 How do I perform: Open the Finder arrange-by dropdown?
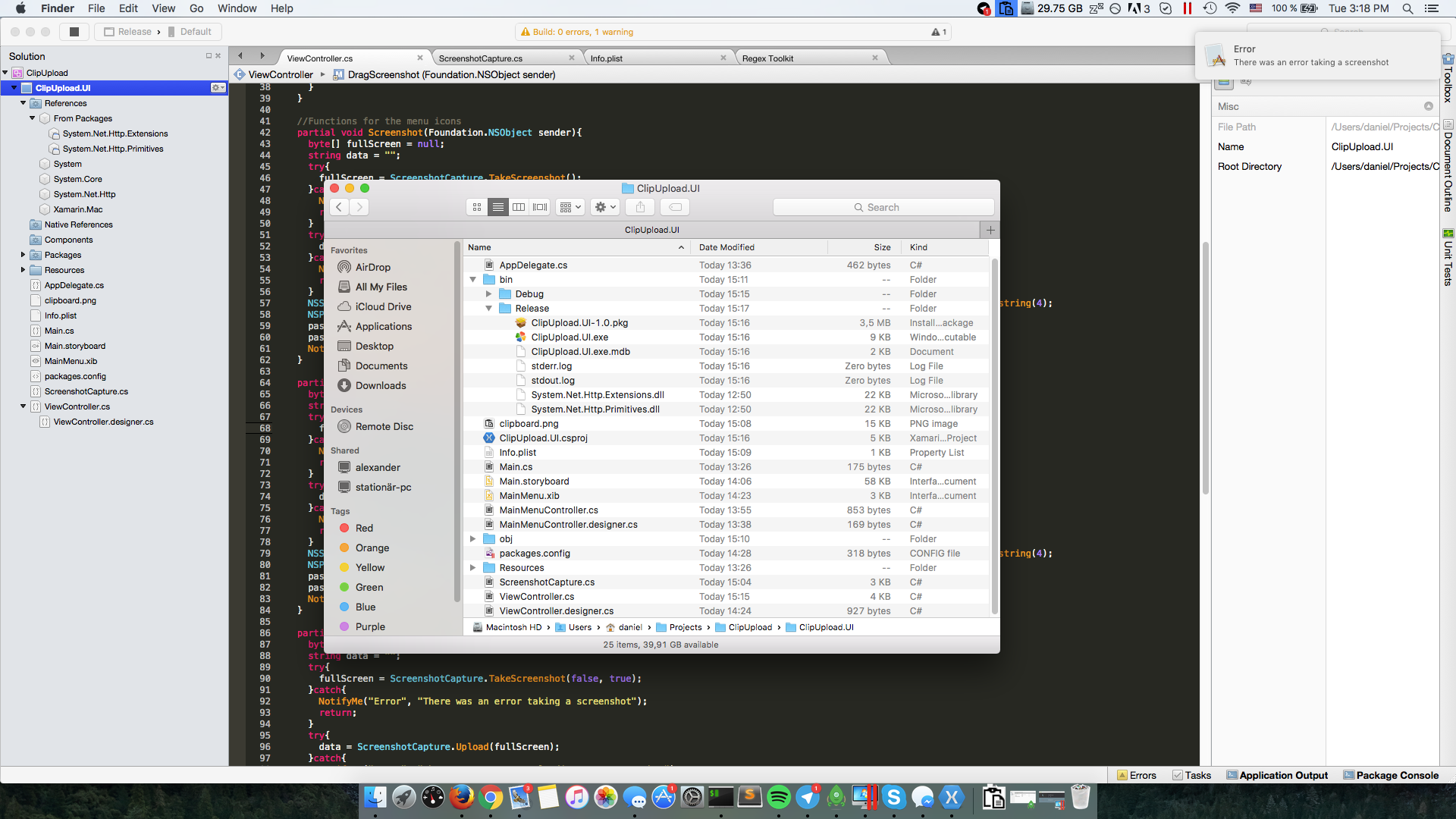(x=570, y=207)
